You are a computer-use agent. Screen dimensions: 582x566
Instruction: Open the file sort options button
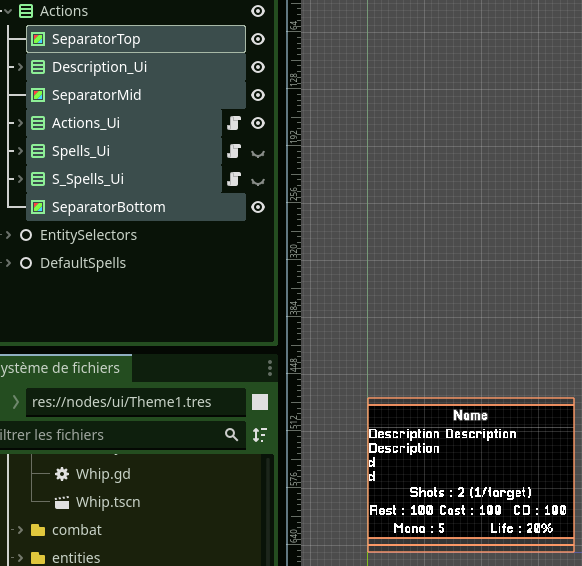click(260, 435)
